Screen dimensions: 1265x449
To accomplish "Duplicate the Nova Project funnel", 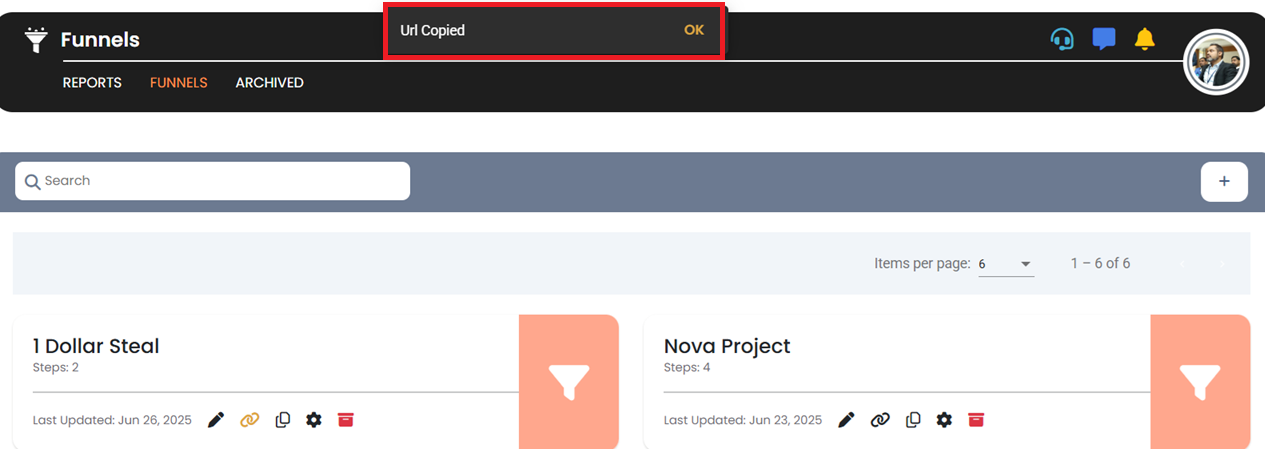I will click(913, 420).
